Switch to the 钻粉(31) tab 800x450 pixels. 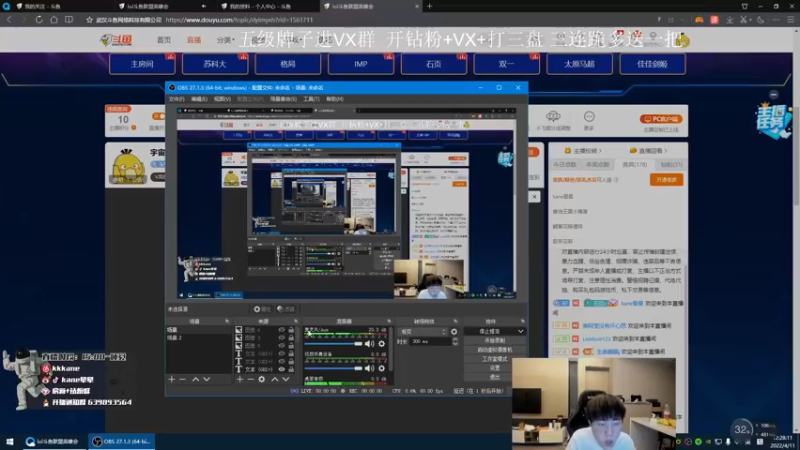click(671, 165)
